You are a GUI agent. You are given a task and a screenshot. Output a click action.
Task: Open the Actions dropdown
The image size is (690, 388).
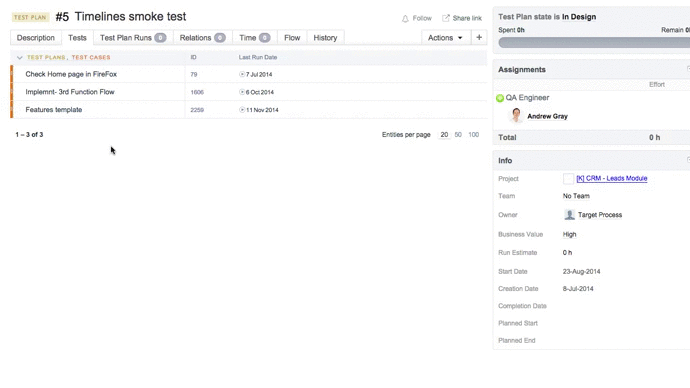pyautogui.click(x=445, y=38)
